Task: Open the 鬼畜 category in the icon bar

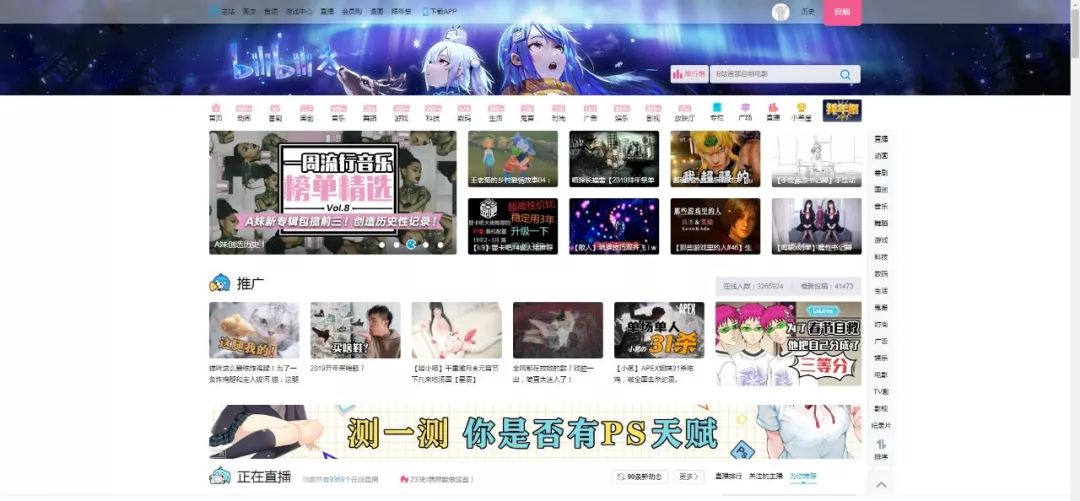Action: click(527, 112)
